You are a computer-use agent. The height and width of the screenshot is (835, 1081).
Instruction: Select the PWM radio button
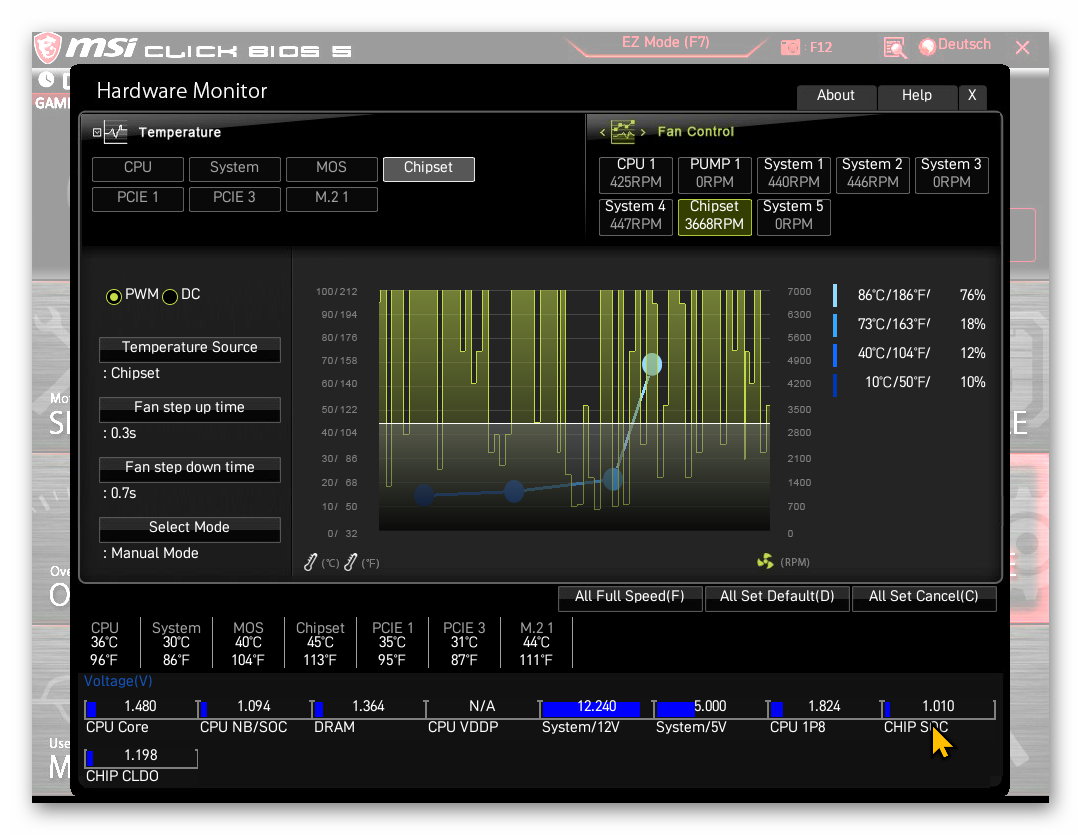coord(114,296)
